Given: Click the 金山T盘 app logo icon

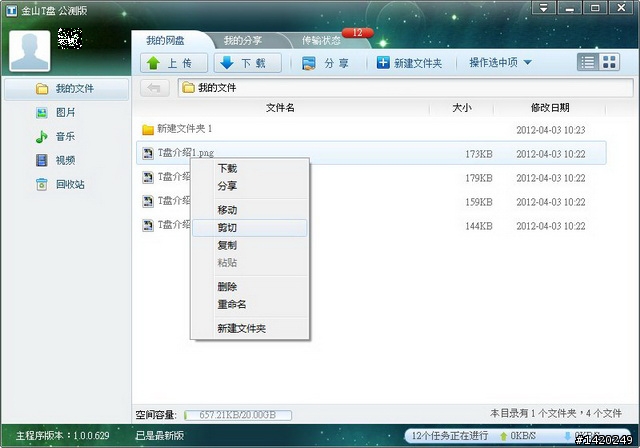Looking at the screenshot, I should [x=11, y=10].
